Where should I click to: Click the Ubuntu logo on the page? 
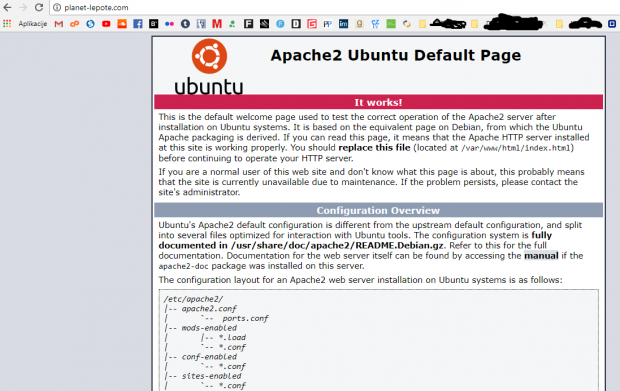pos(209,67)
